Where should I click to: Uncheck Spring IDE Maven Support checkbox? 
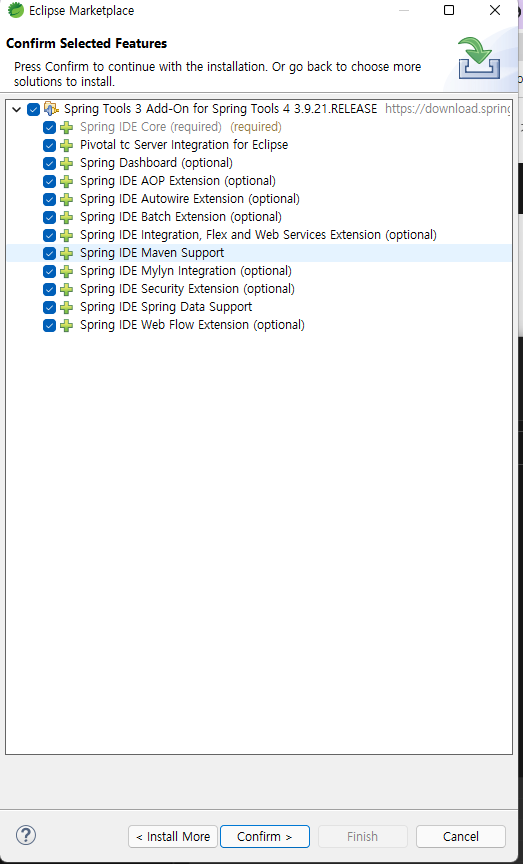click(x=49, y=253)
